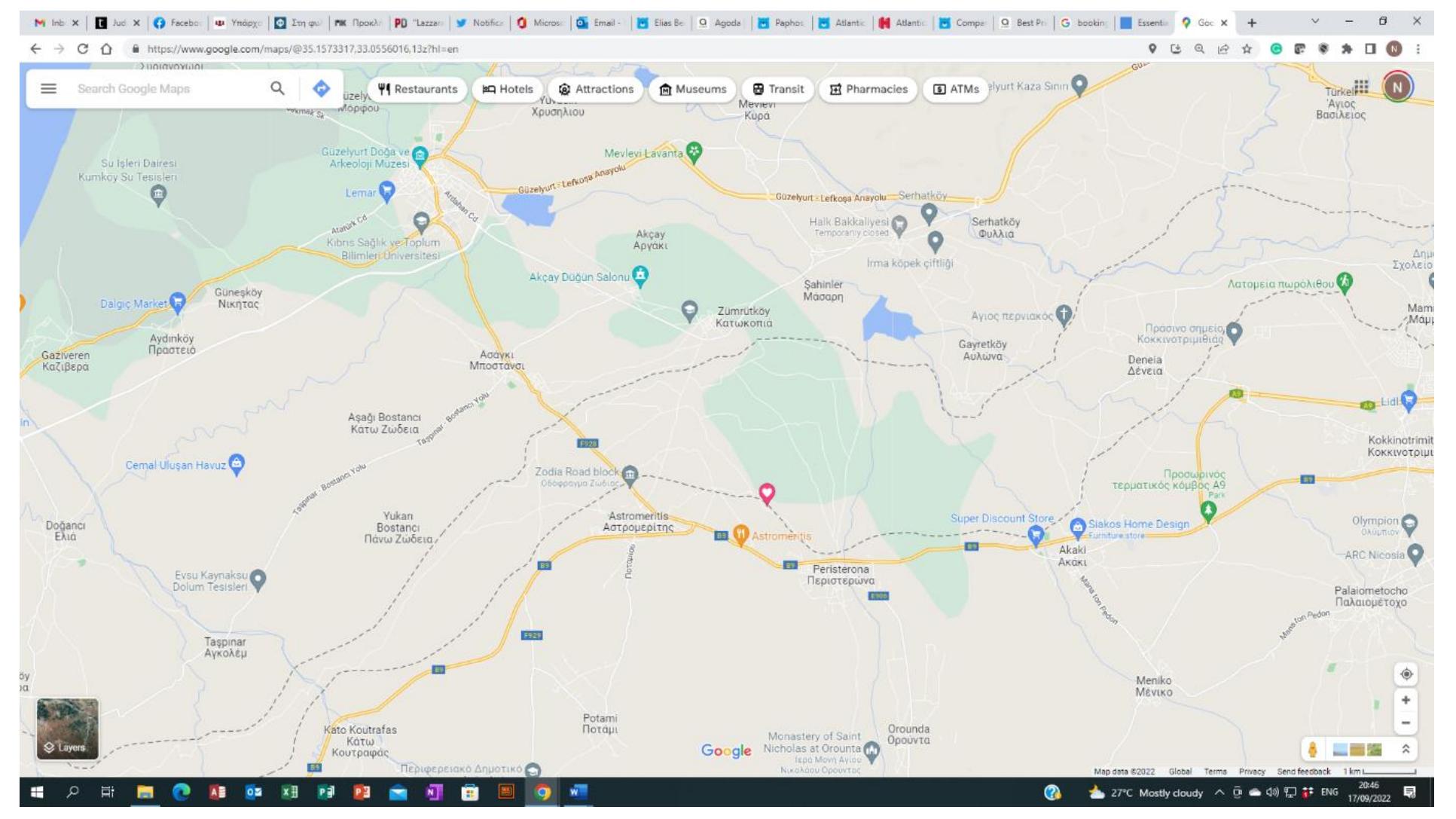
Task: Click the pink saved-place heart marker
Action: tap(767, 493)
